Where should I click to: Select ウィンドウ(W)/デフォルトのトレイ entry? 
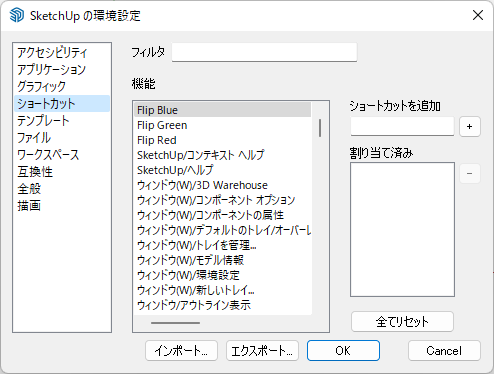[222, 230]
